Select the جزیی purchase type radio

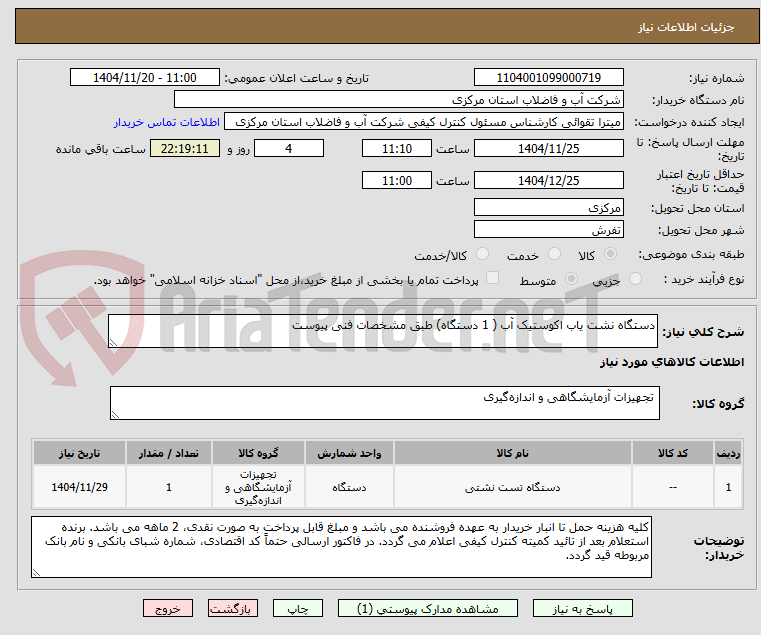click(x=635, y=279)
